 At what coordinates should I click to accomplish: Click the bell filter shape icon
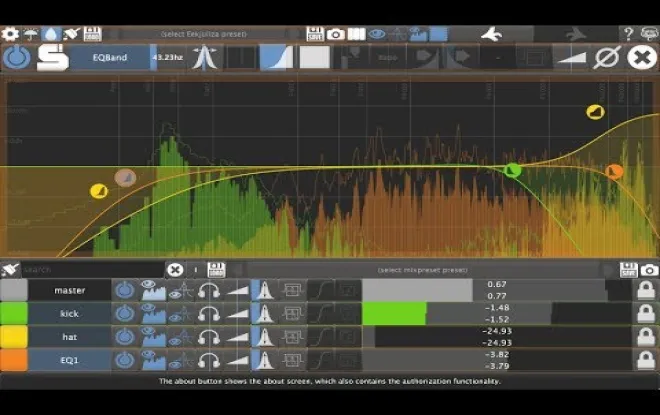pyautogui.click(x=205, y=57)
